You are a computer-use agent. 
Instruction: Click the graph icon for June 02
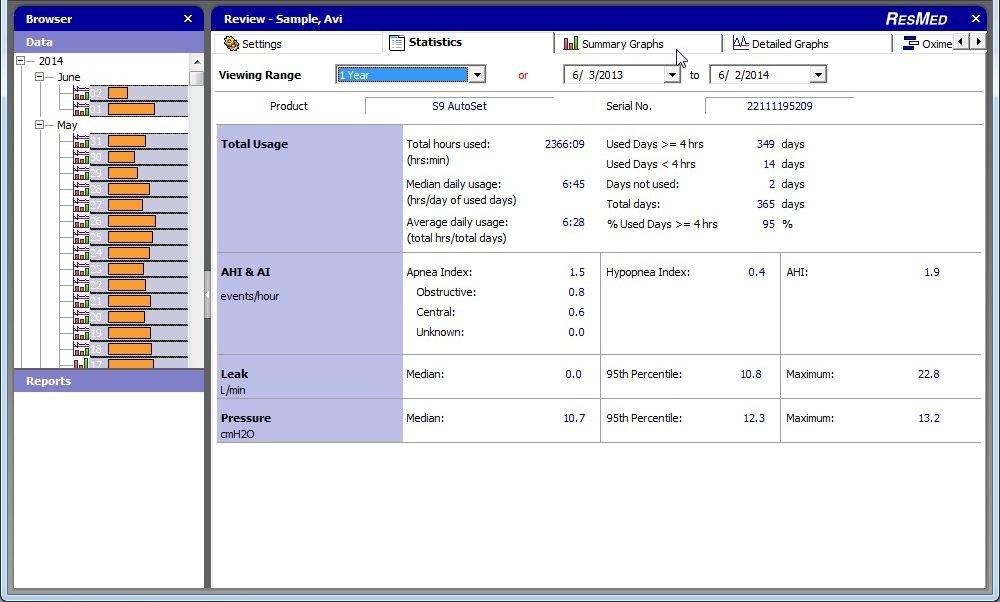[81, 93]
